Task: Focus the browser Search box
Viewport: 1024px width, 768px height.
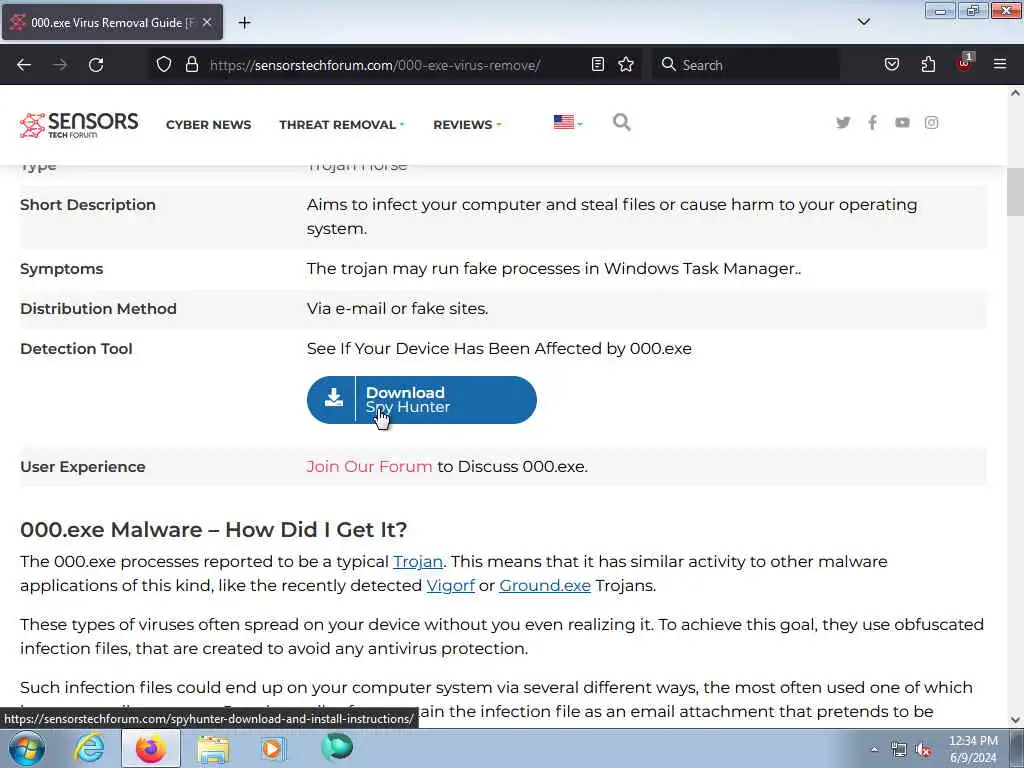Action: tap(746, 65)
